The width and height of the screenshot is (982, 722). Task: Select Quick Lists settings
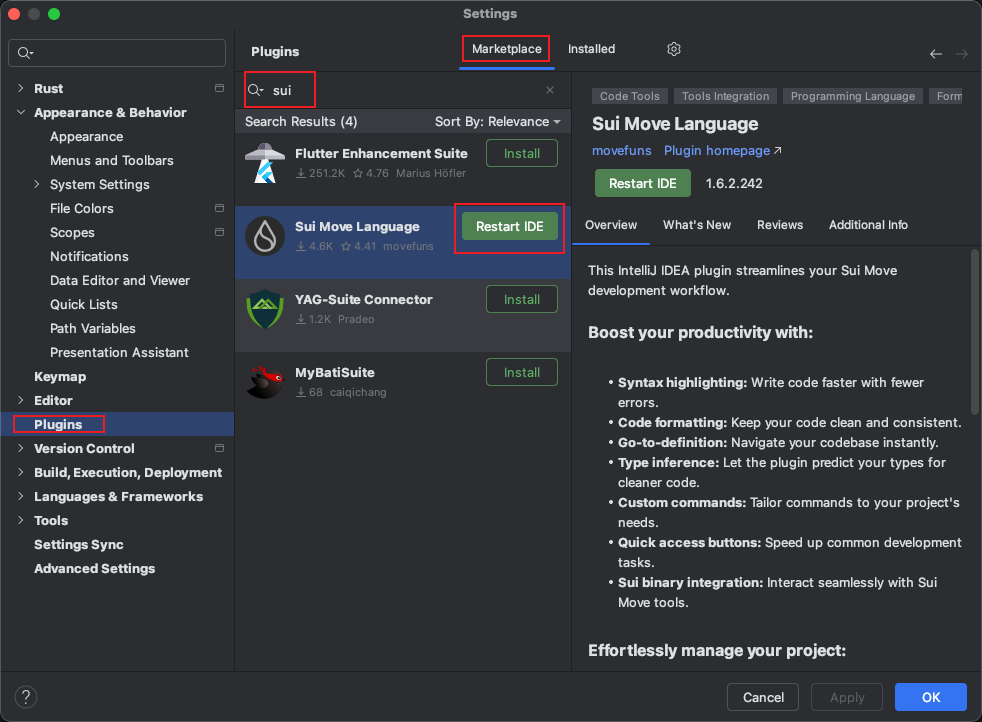[x=83, y=304]
